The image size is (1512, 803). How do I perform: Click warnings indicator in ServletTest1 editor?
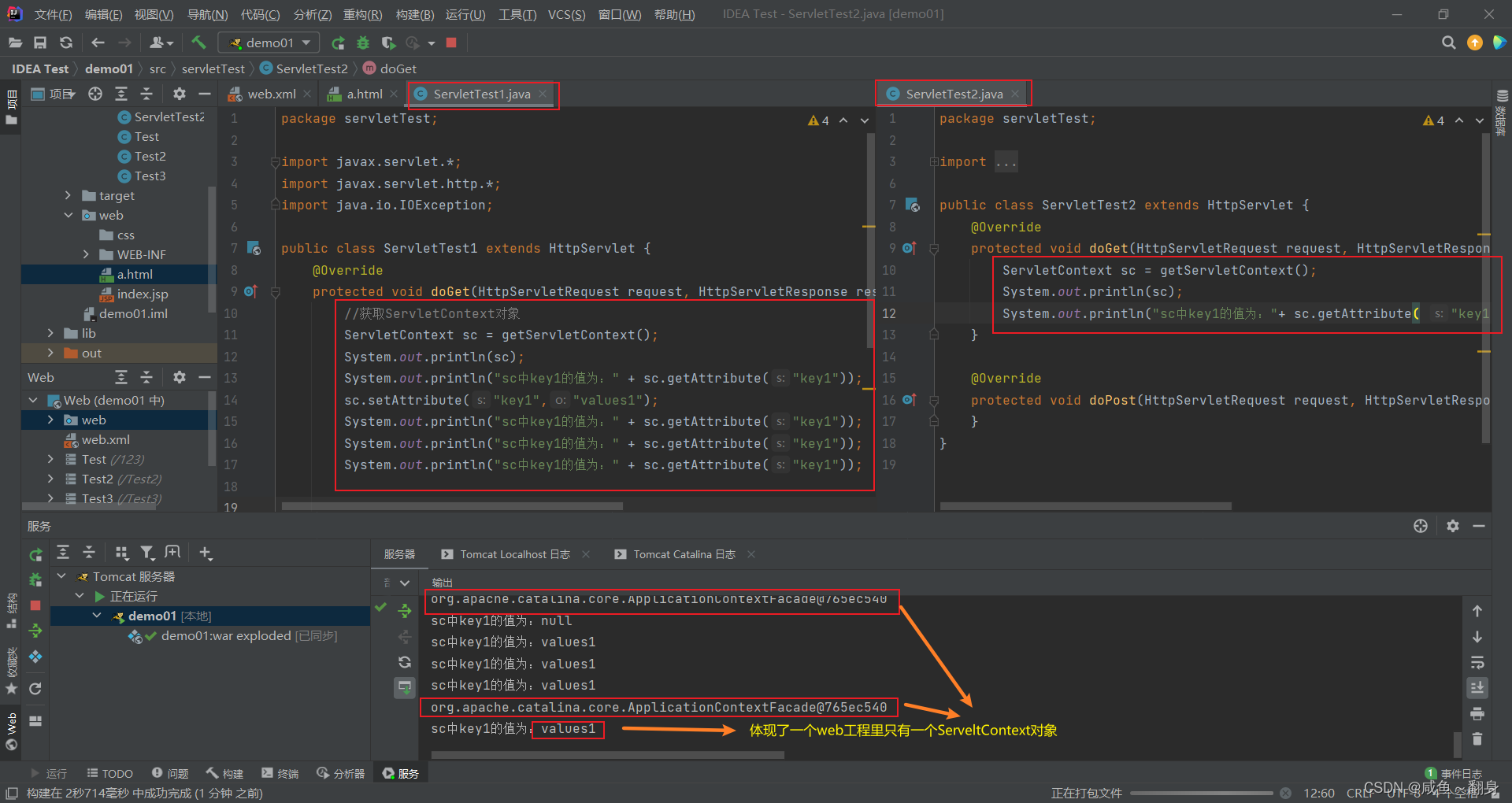tap(818, 120)
